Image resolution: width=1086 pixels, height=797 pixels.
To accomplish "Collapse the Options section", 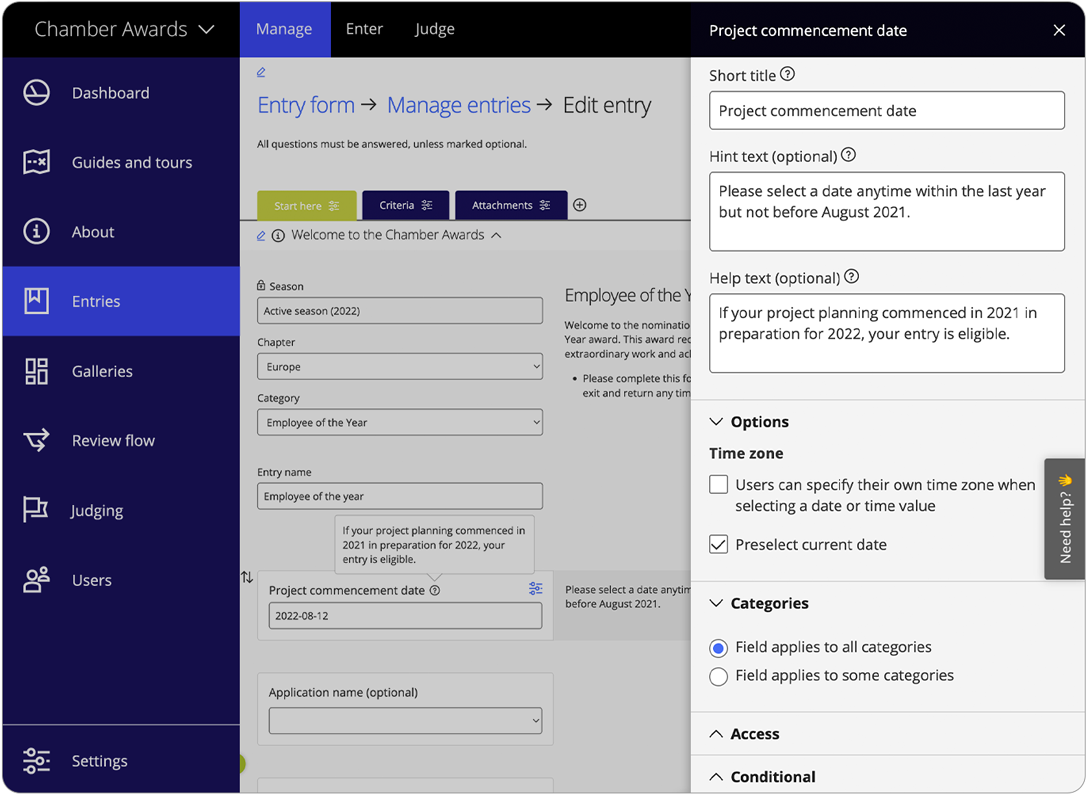I will (716, 421).
